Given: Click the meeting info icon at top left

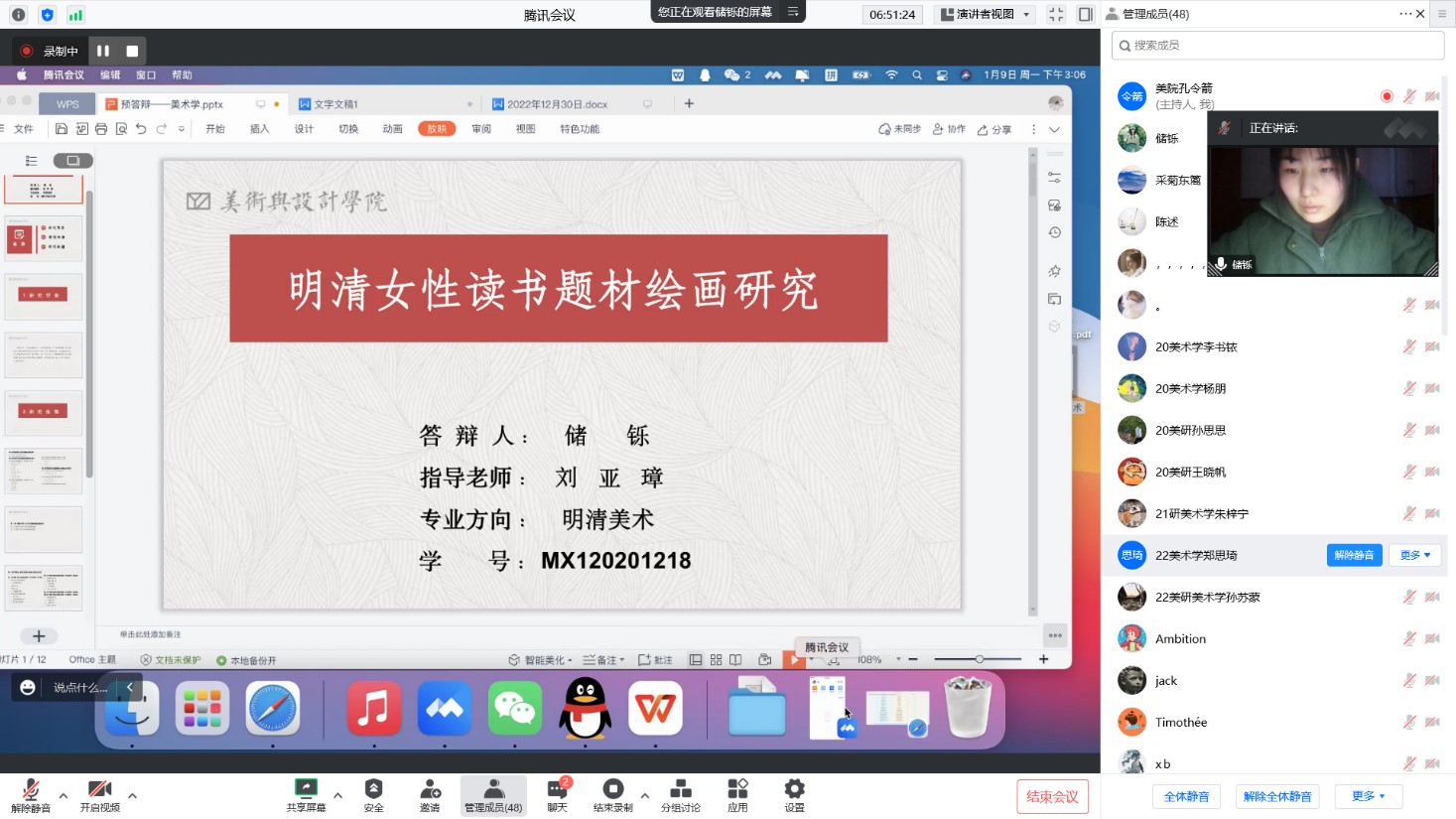Looking at the screenshot, I should point(18,15).
